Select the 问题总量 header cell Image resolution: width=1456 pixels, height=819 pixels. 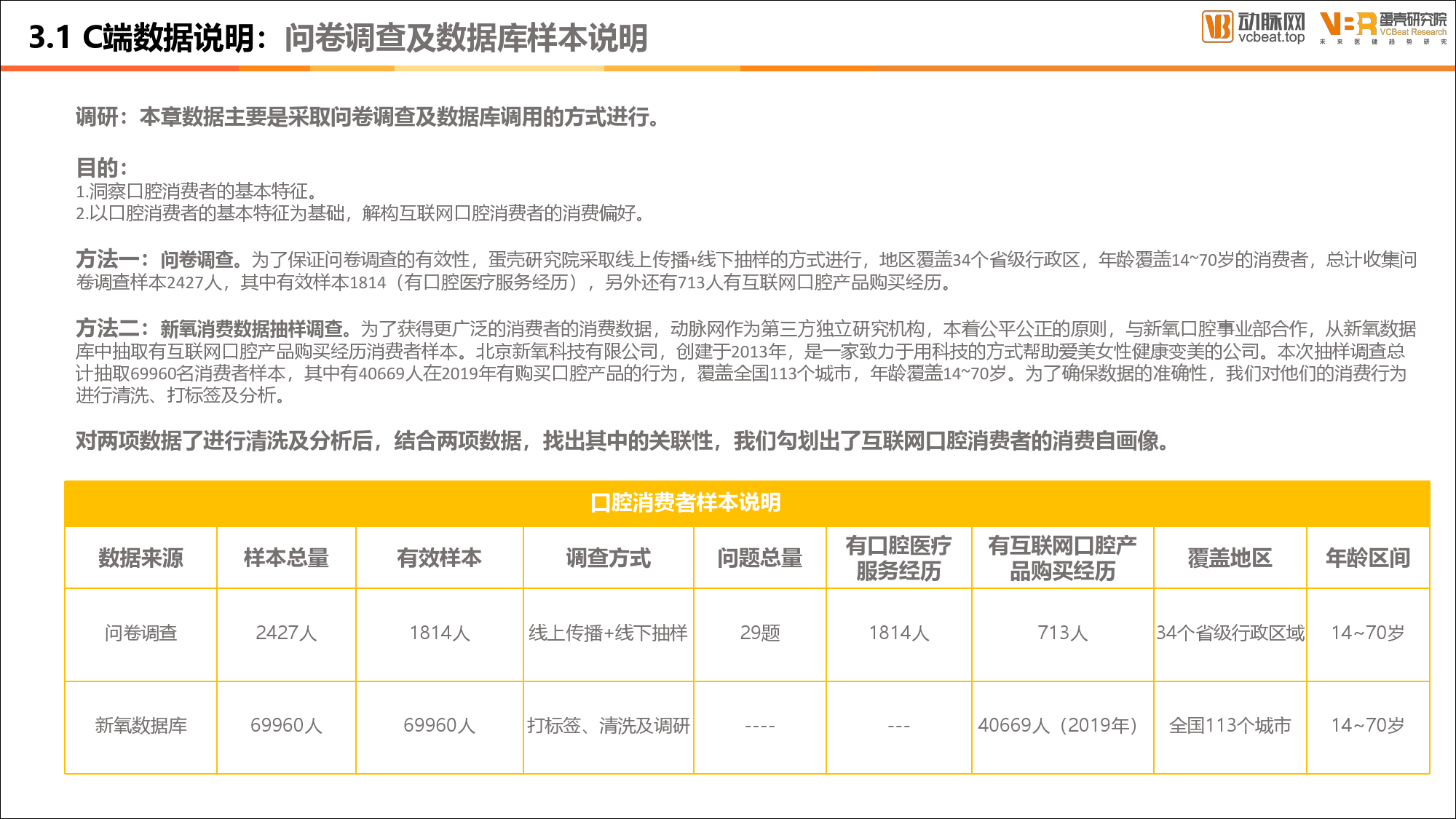pos(759,558)
